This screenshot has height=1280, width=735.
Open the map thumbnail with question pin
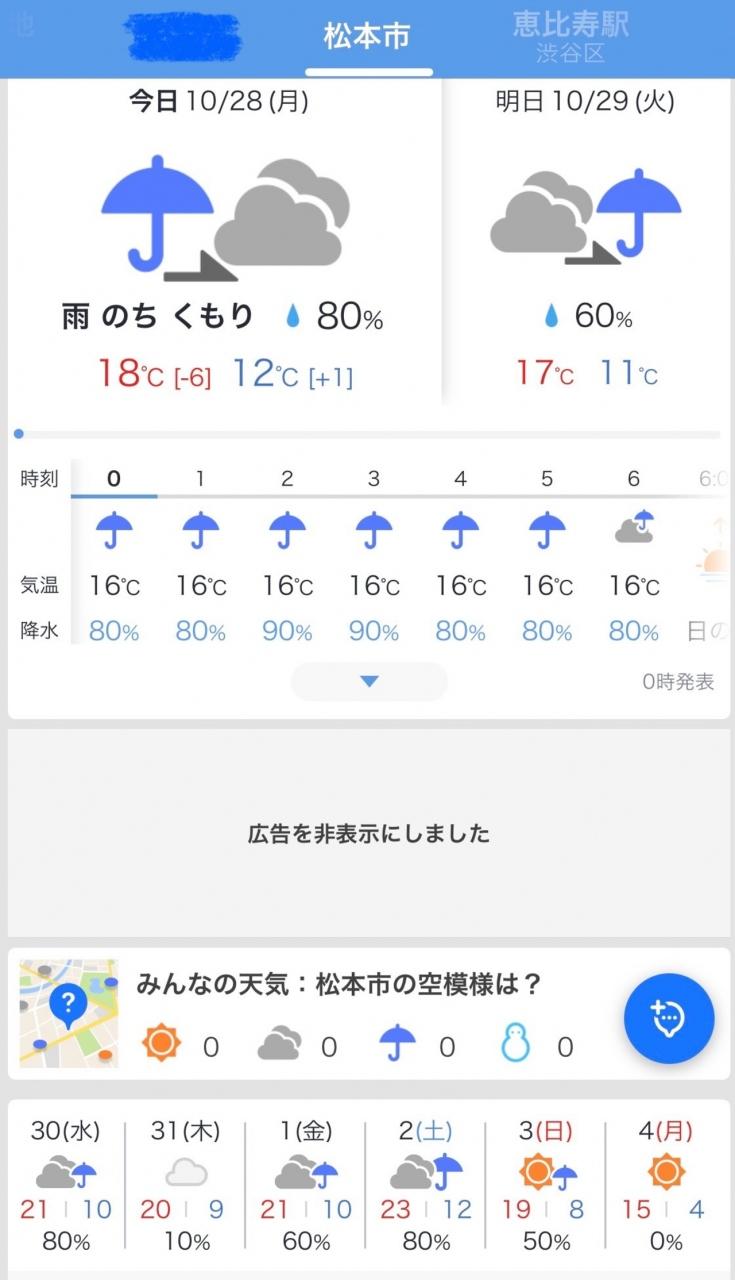click(69, 1013)
